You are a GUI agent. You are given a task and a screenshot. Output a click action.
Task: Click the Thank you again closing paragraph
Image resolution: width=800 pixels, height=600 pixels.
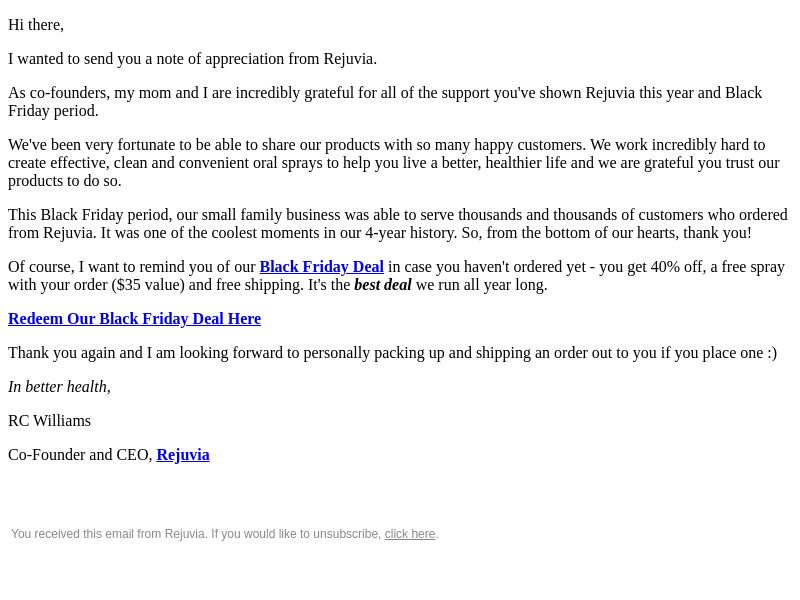pyautogui.click(x=392, y=353)
